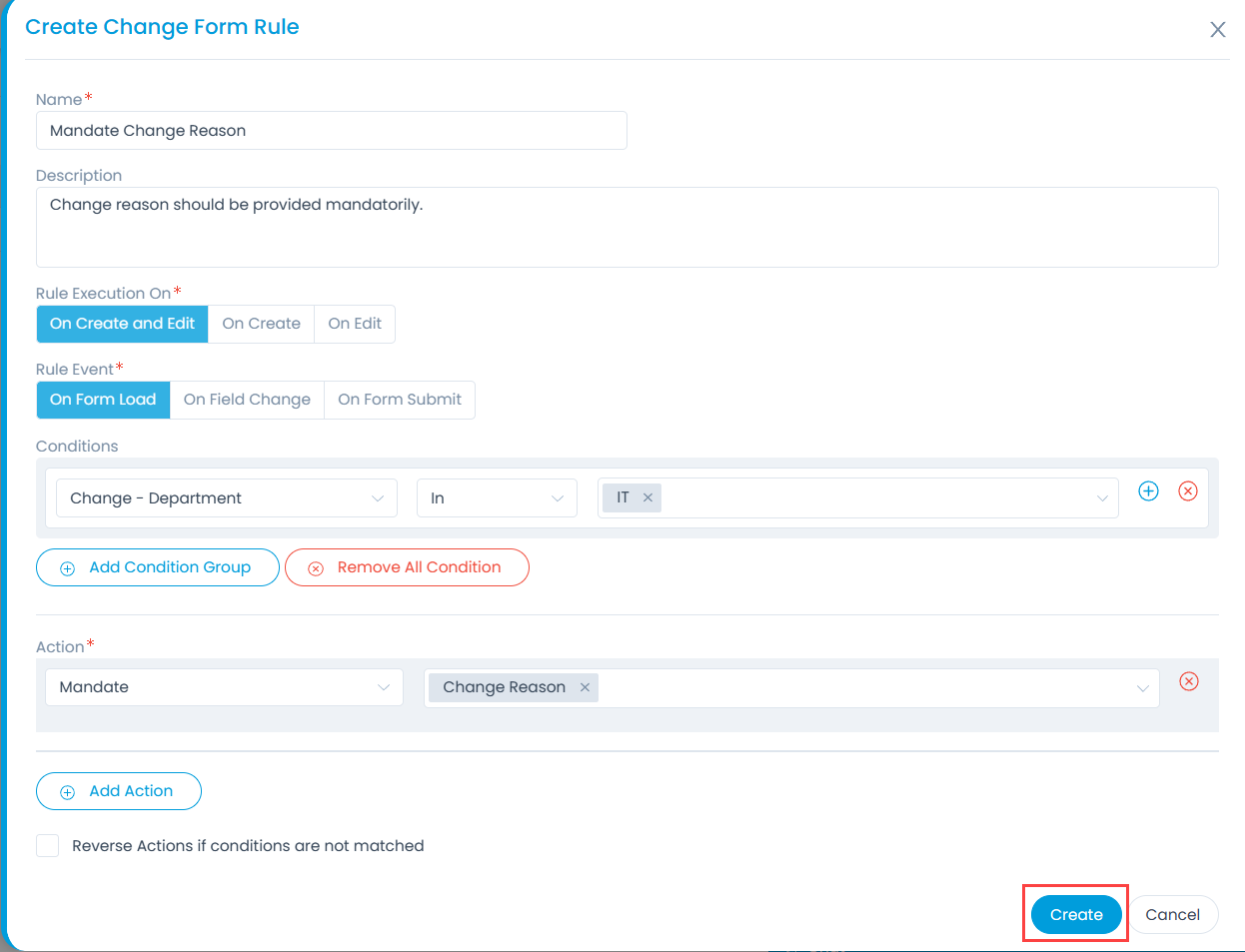
Task: Enable Reverse Actions if conditions are not matched
Action: click(47, 845)
